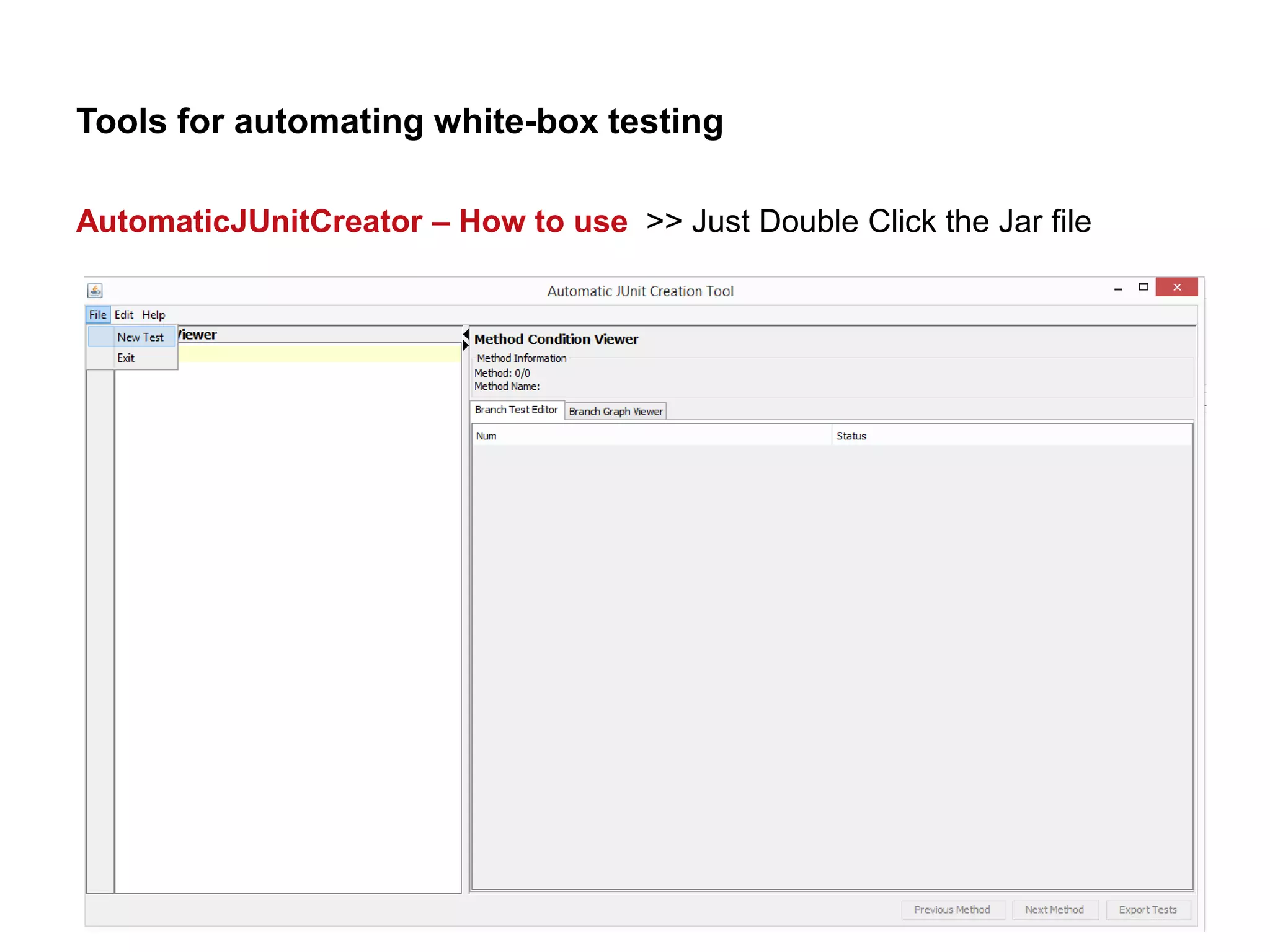Click the highlighted yellow line in code viewer
Image resolution: width=1270 pixels, height=952 pixels.
[x=319, y=353]
